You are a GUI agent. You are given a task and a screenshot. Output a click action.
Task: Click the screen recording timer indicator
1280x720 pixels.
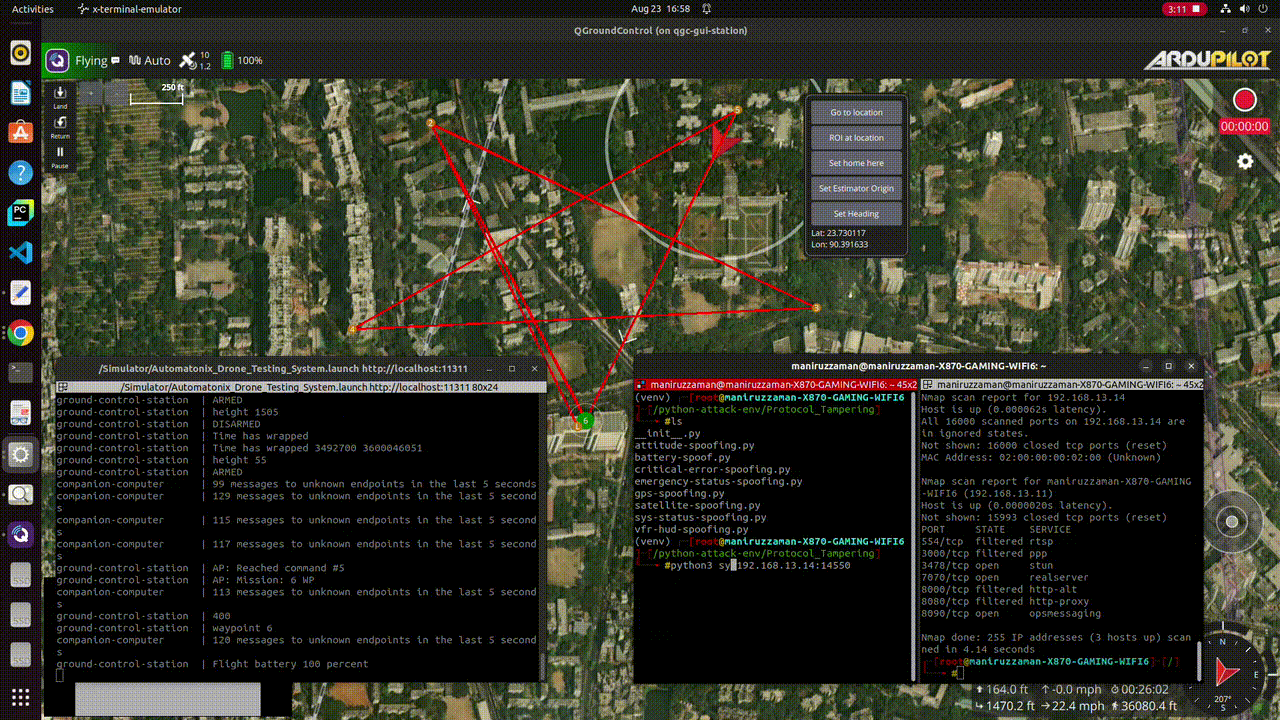[1186, 8]
